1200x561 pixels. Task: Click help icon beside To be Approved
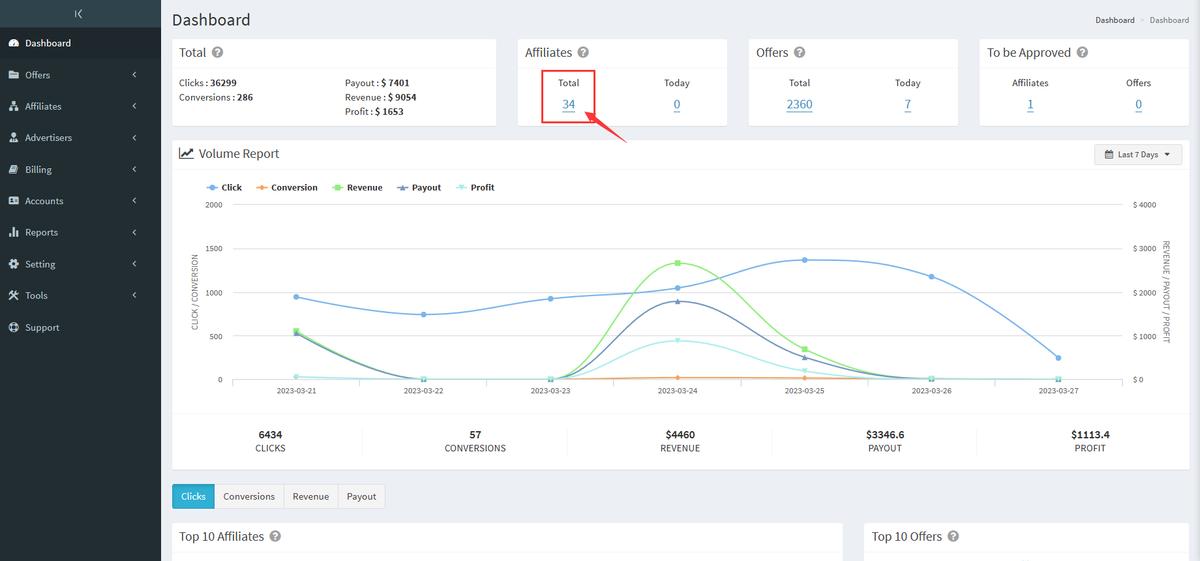[1083, 53]
